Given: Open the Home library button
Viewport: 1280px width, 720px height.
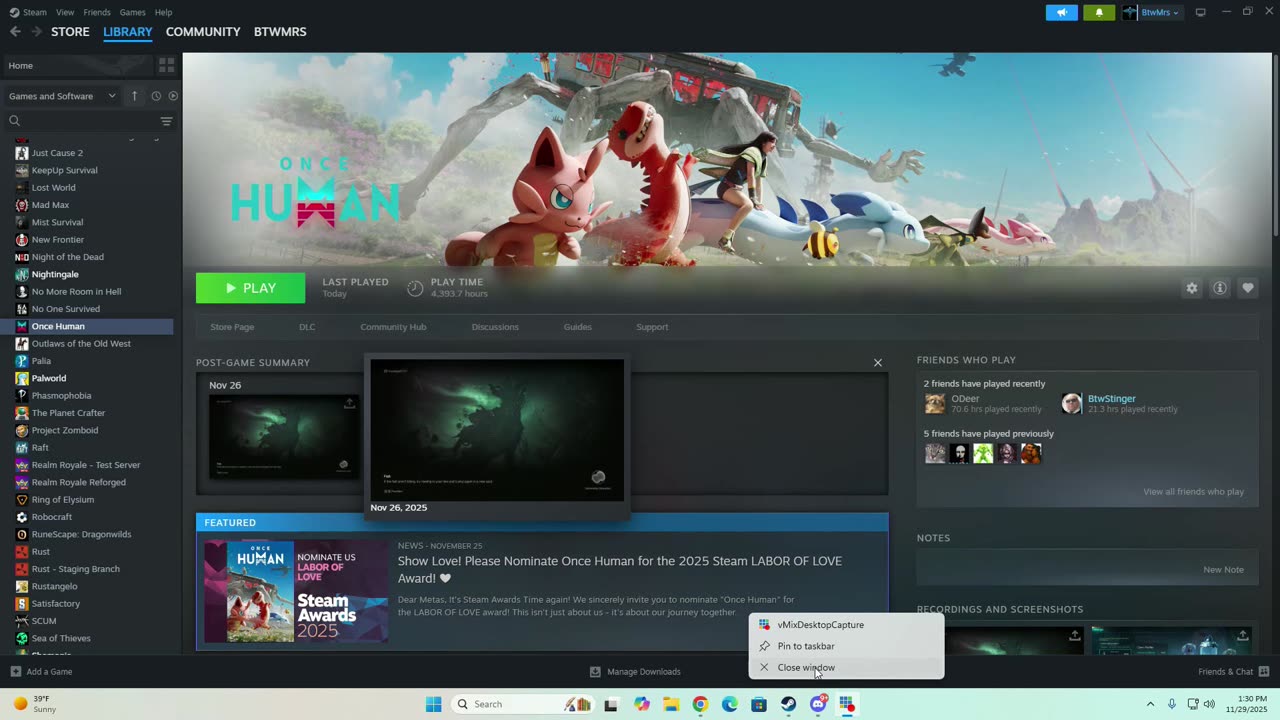Looking at the screenshot, I should tap(77, 65).
